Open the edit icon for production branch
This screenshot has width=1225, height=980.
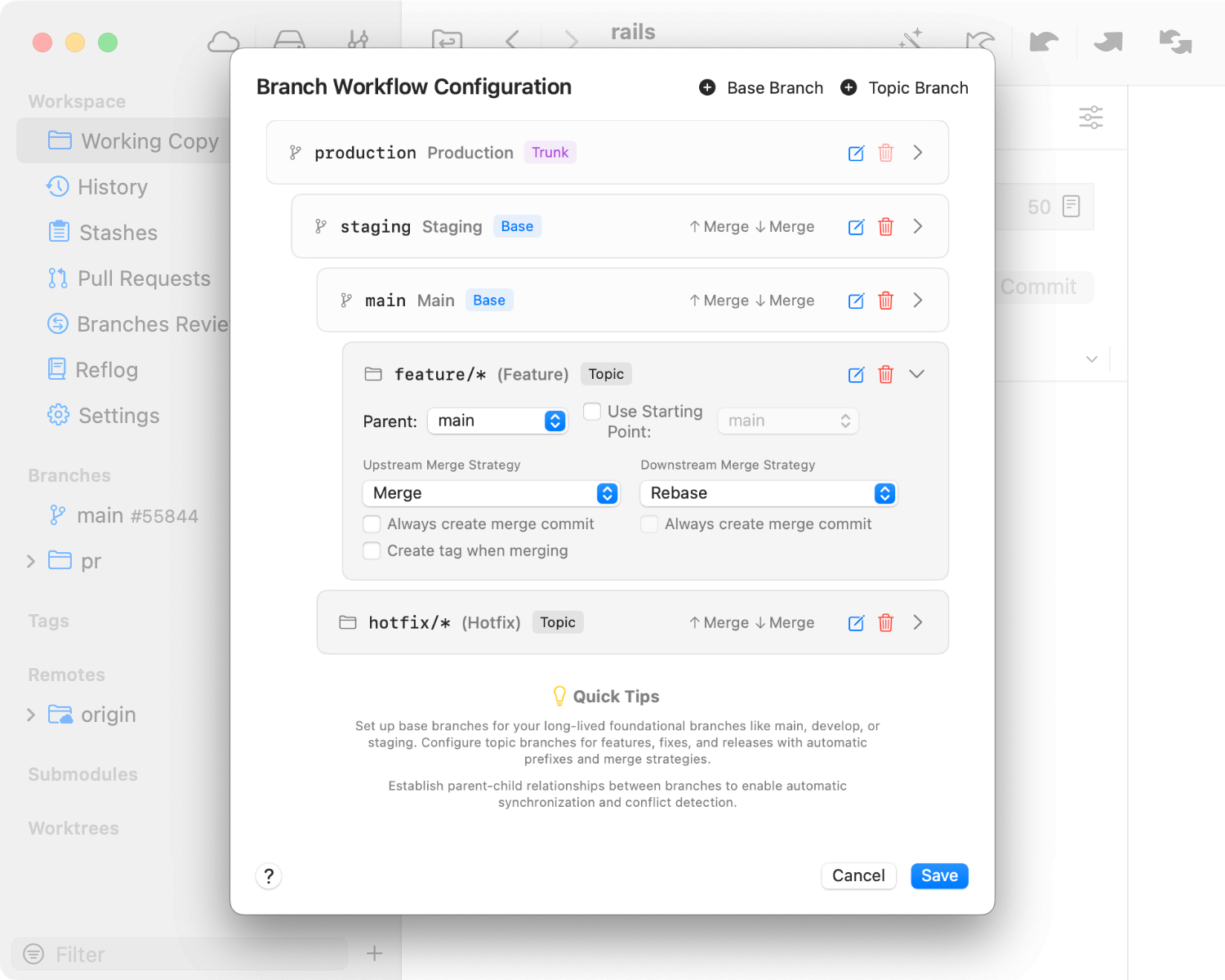856,153
